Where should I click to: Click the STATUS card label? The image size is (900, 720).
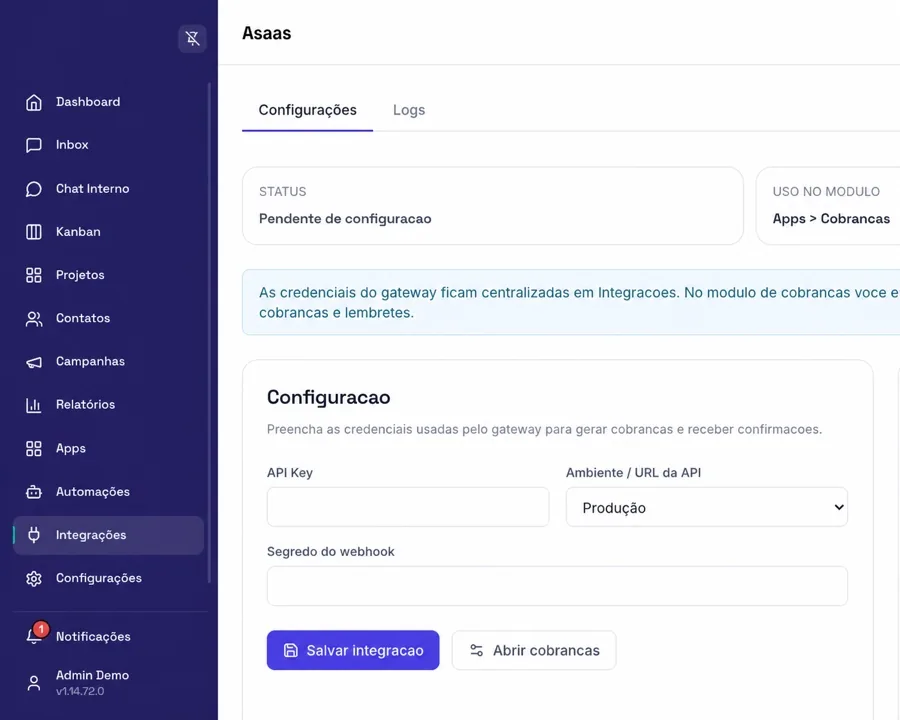(x=282, y=192)
